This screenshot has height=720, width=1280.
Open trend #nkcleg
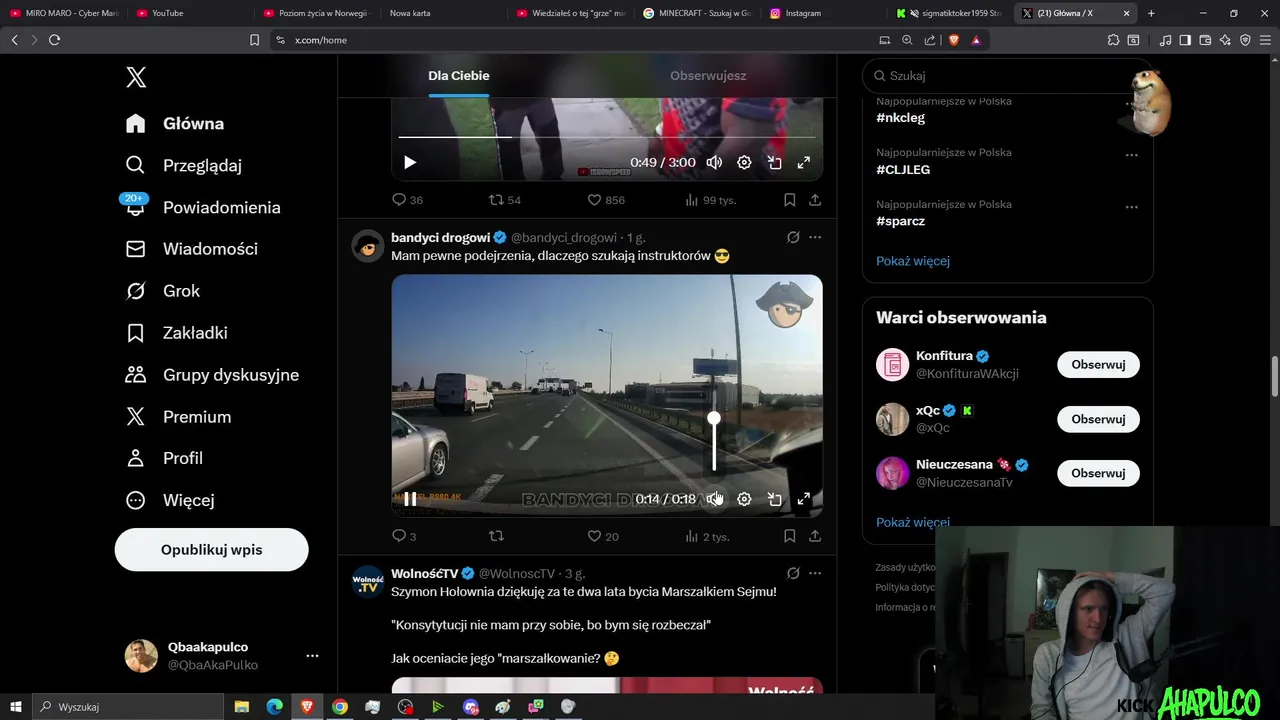pyautogui.click(x=900, y=118)
